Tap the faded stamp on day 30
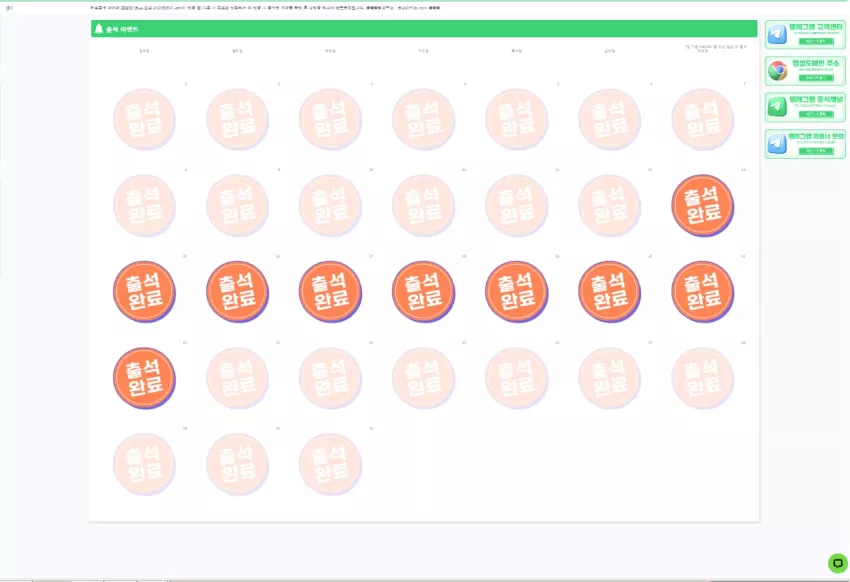 click(x=237, y=464)
